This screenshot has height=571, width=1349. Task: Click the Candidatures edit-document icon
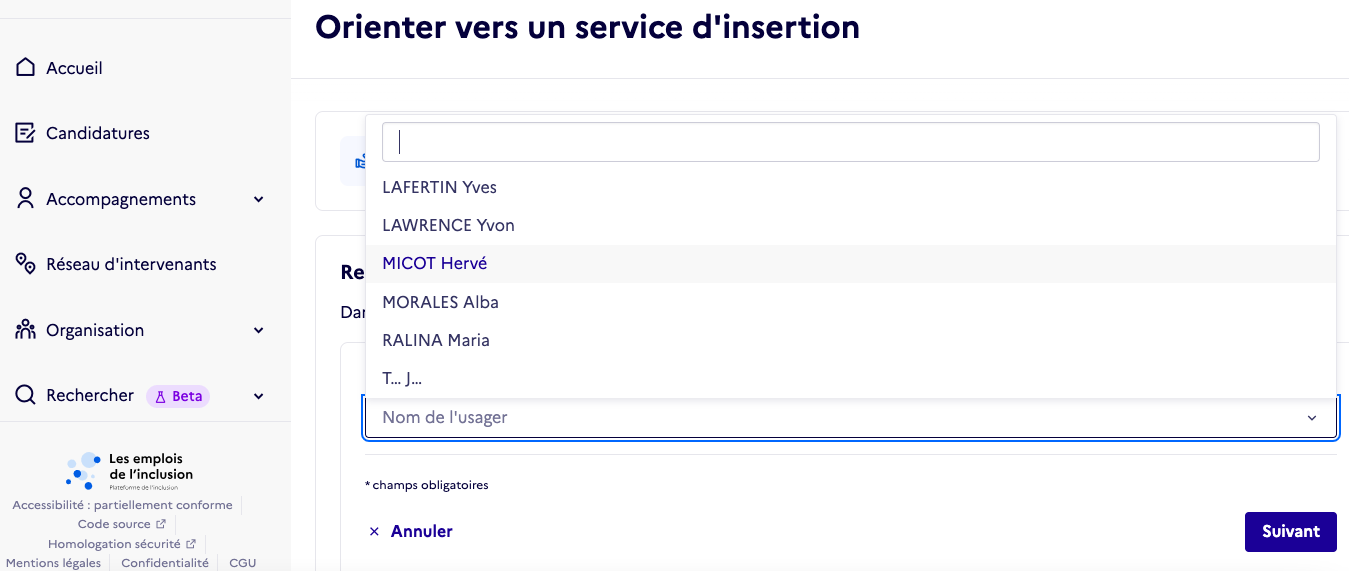pyautogui.click(x=26, y=133)
